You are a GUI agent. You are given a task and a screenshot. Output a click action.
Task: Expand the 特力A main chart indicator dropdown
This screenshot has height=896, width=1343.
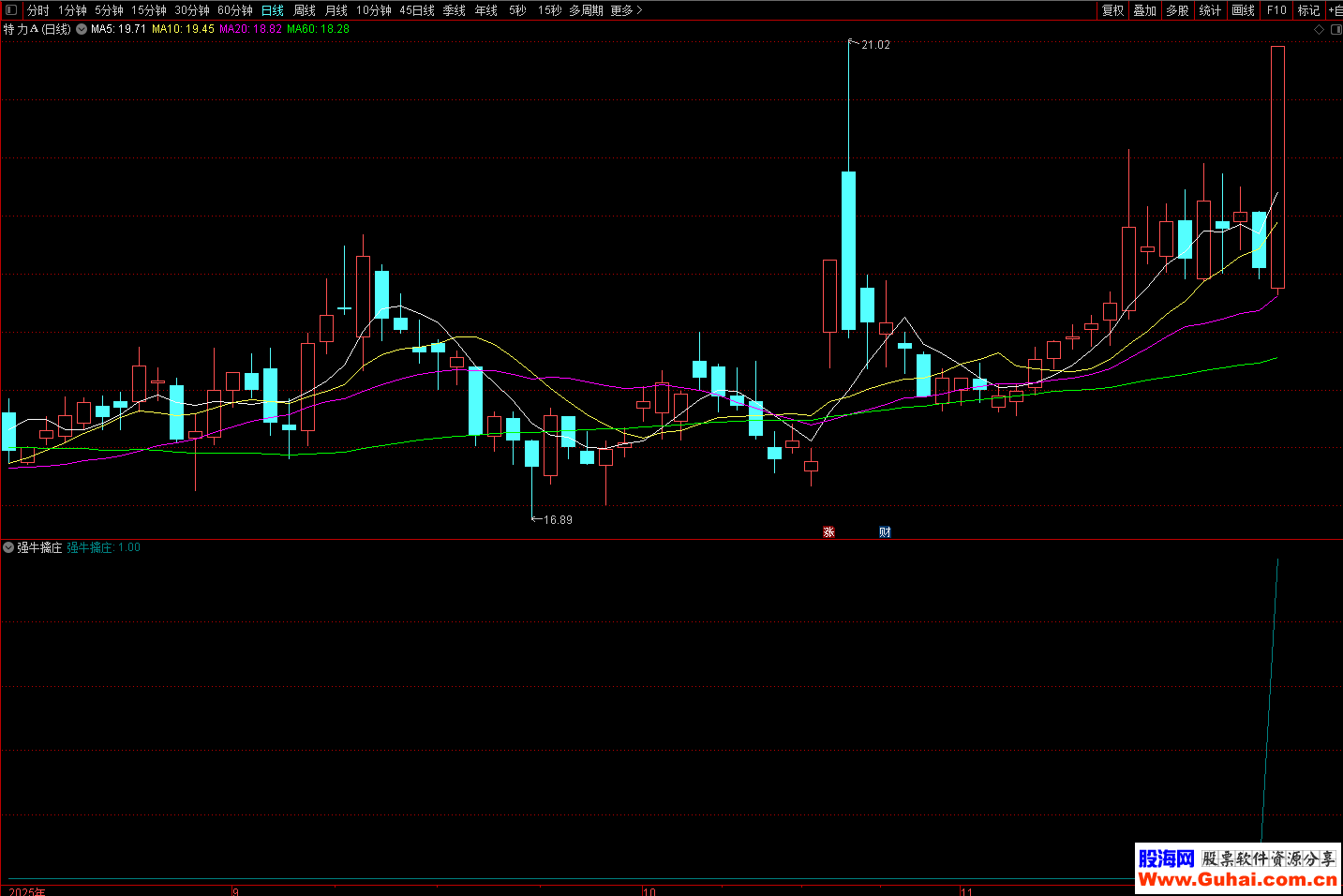pyautogui.click(x=82, y=29)
